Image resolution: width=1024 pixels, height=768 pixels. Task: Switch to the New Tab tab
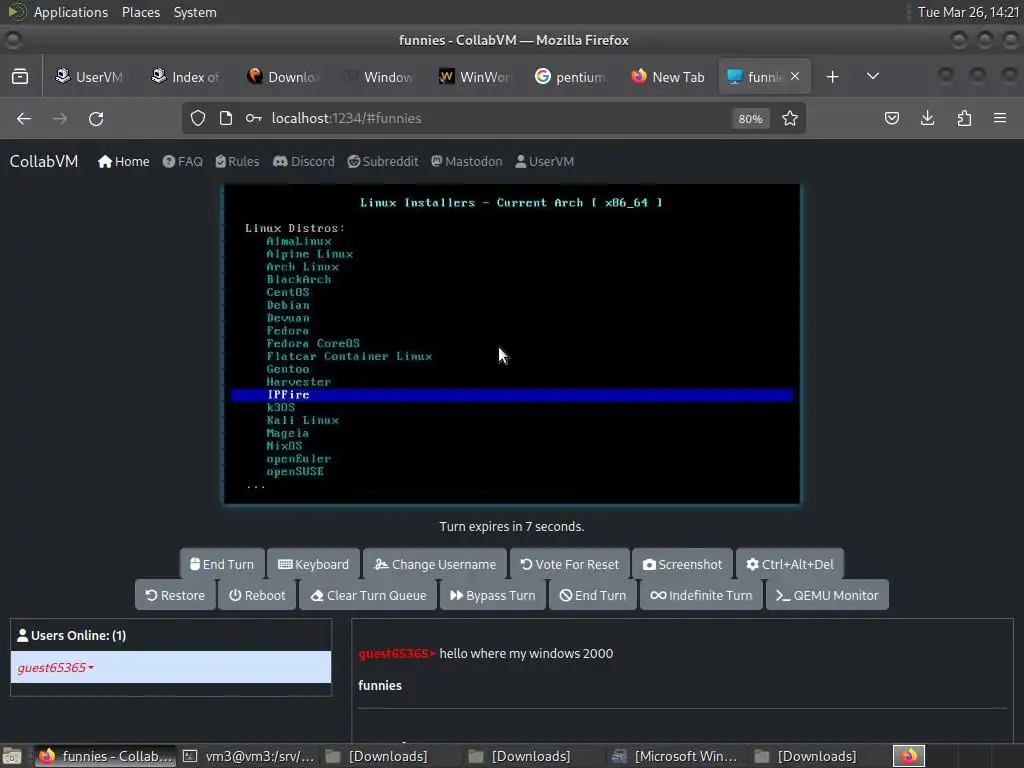click(667, 76)
